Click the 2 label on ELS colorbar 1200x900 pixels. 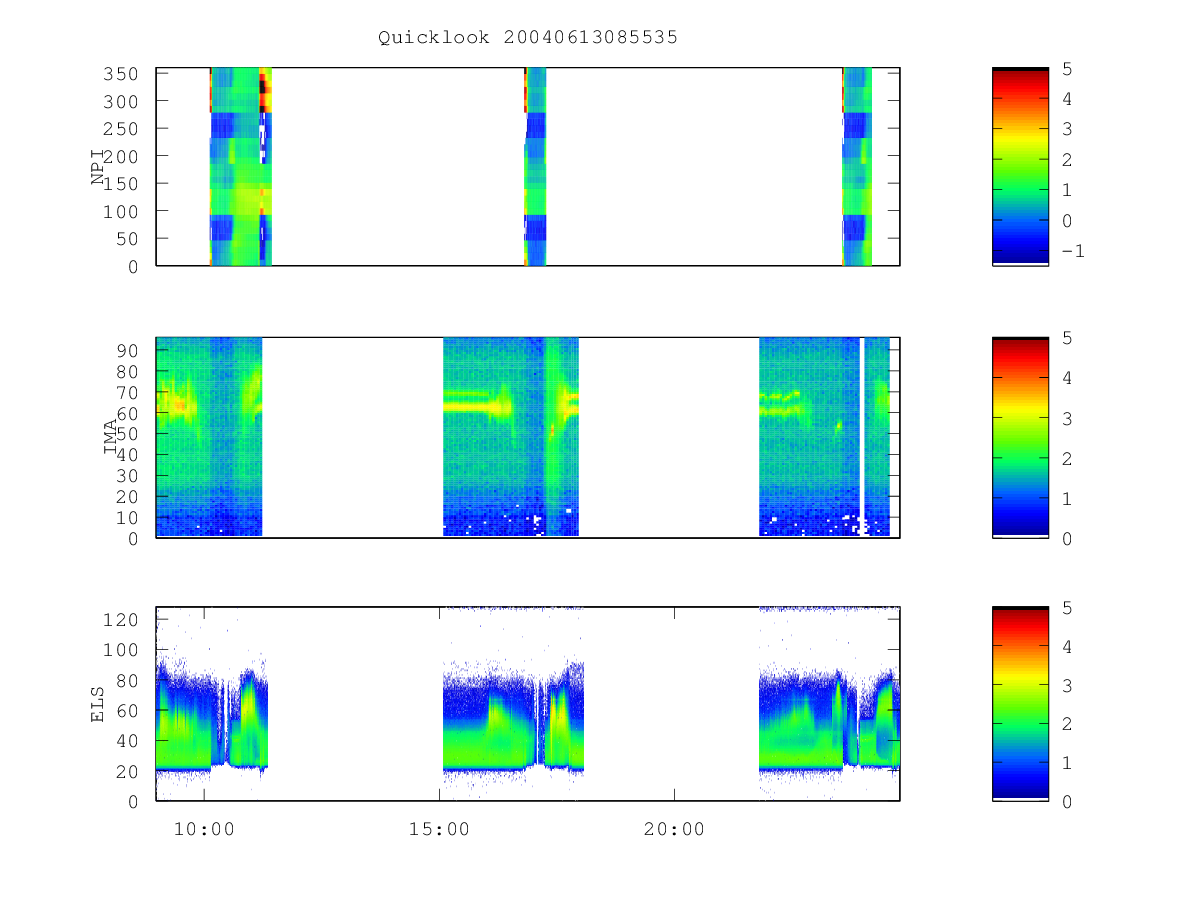(x=1066, y=723)
